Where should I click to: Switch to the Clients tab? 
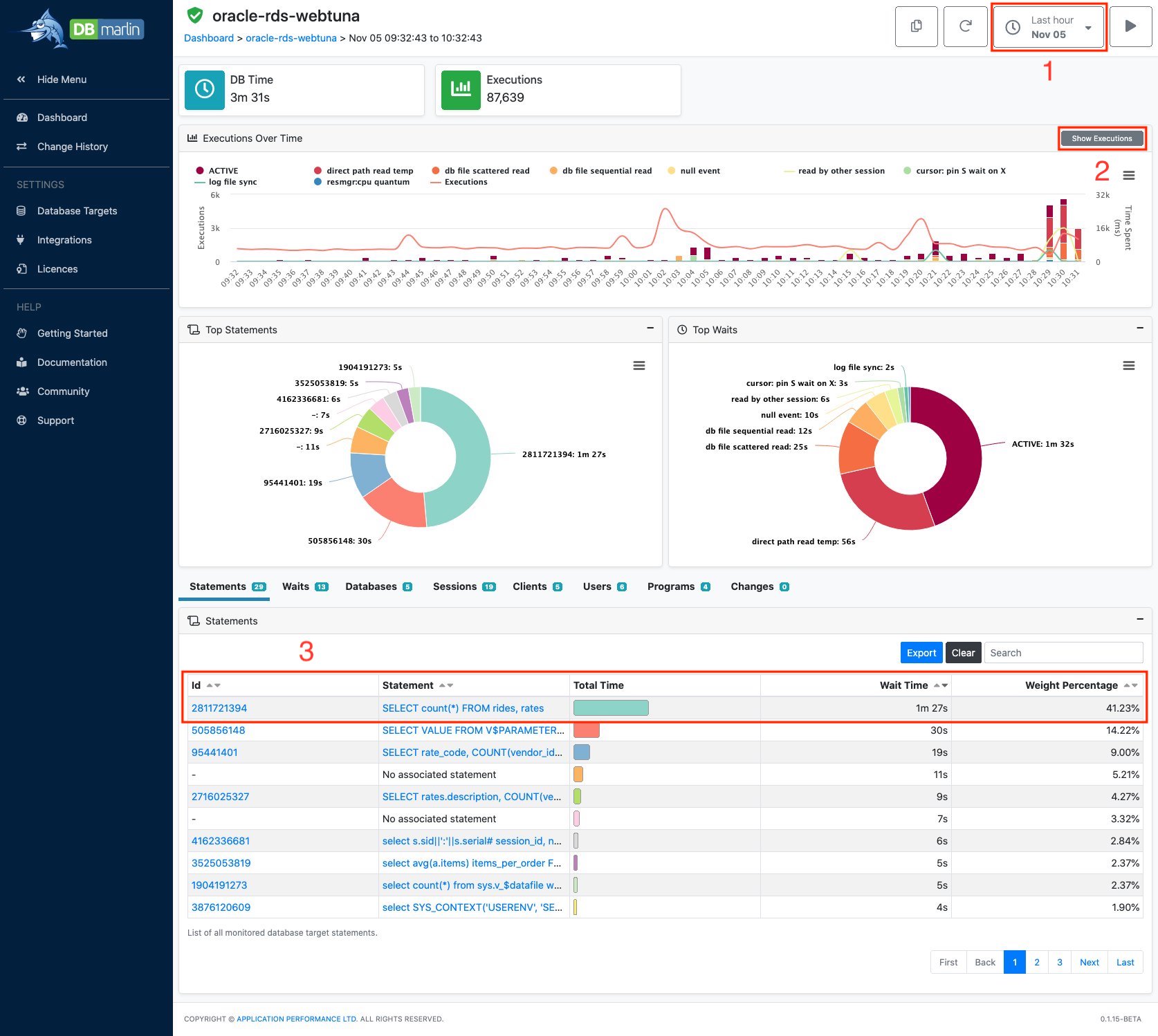click(537, 586)
